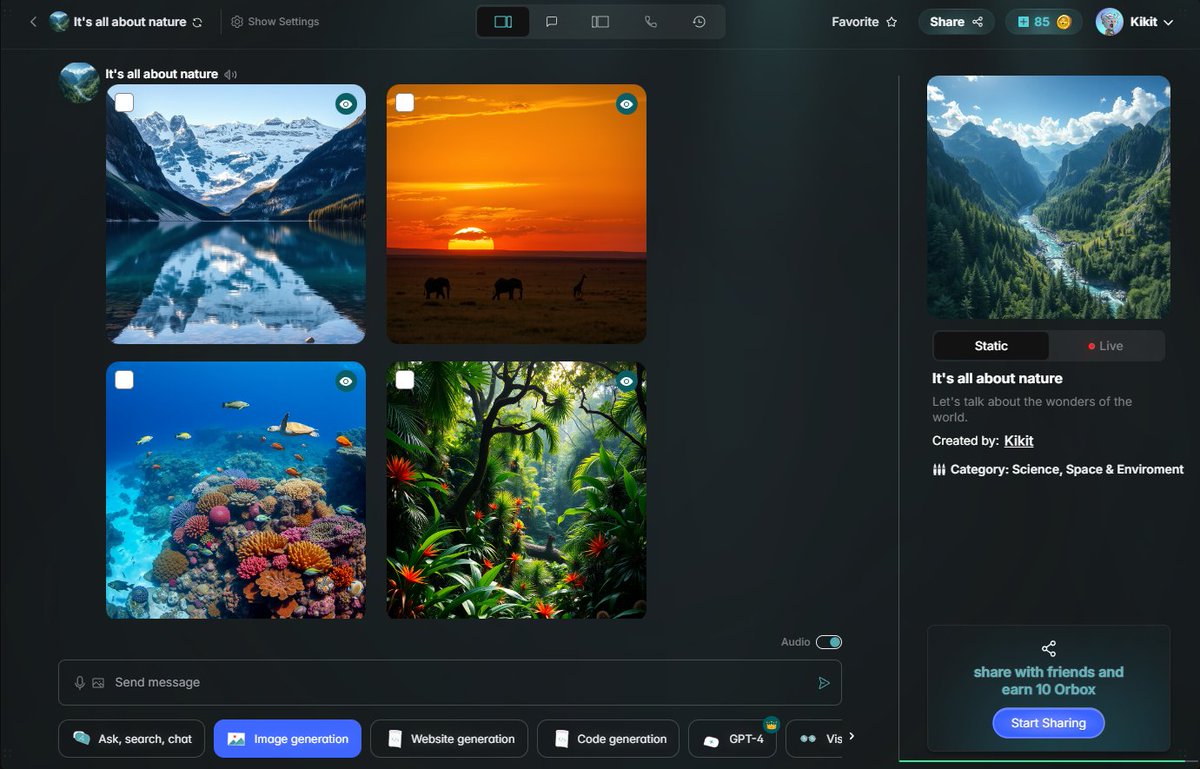The image size is (1200, 769).
Task: Open Show Settings gear option
Action: coord(275,21)
